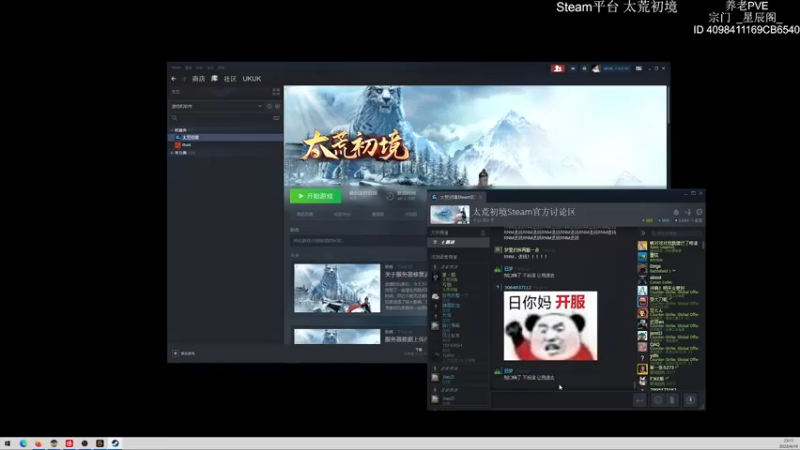Expand the Uncategorized category in library

(x=172, y=153)
